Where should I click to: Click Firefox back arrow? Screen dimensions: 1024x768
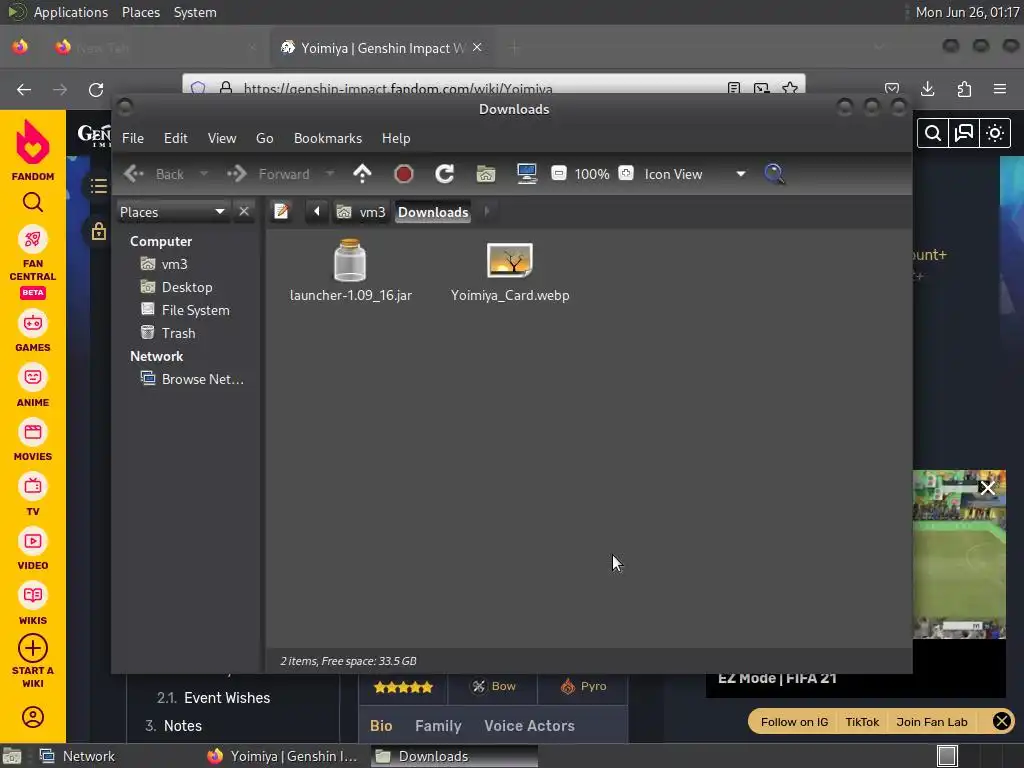click(24, 89)
